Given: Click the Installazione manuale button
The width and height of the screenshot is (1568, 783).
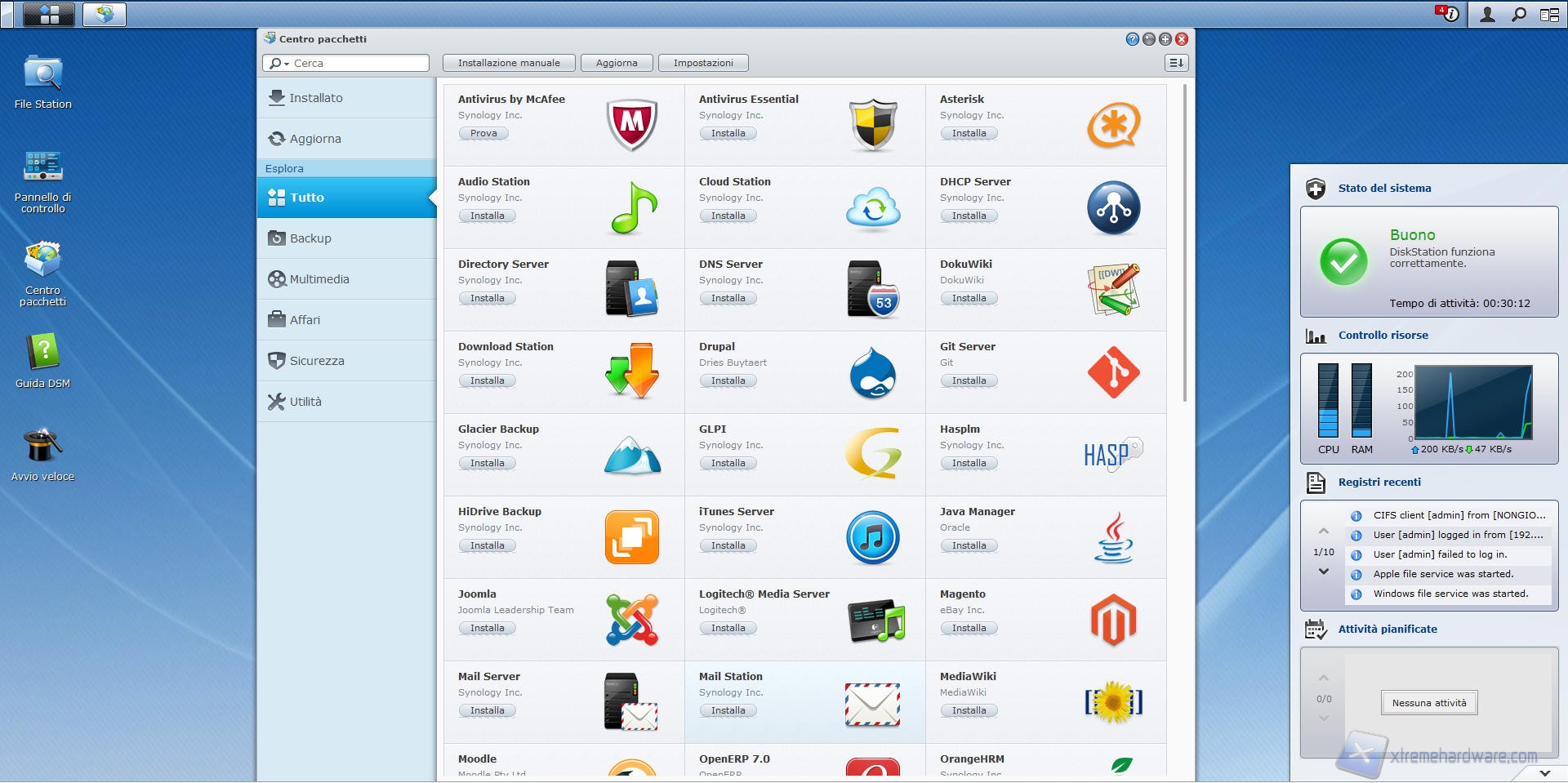Looking at the screenshot, I should 509,63.
